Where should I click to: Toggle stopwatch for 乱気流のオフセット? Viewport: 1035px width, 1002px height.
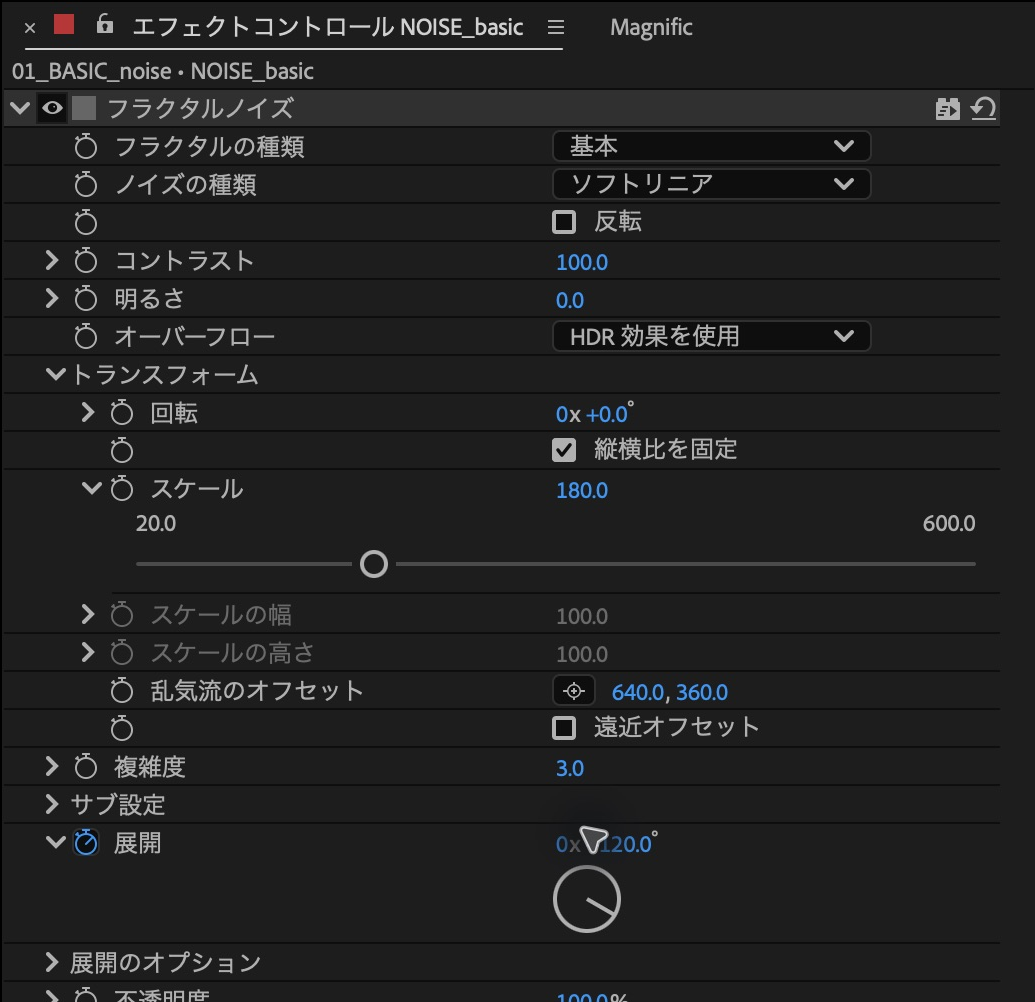pyautogui.click(x=121, y=690)
